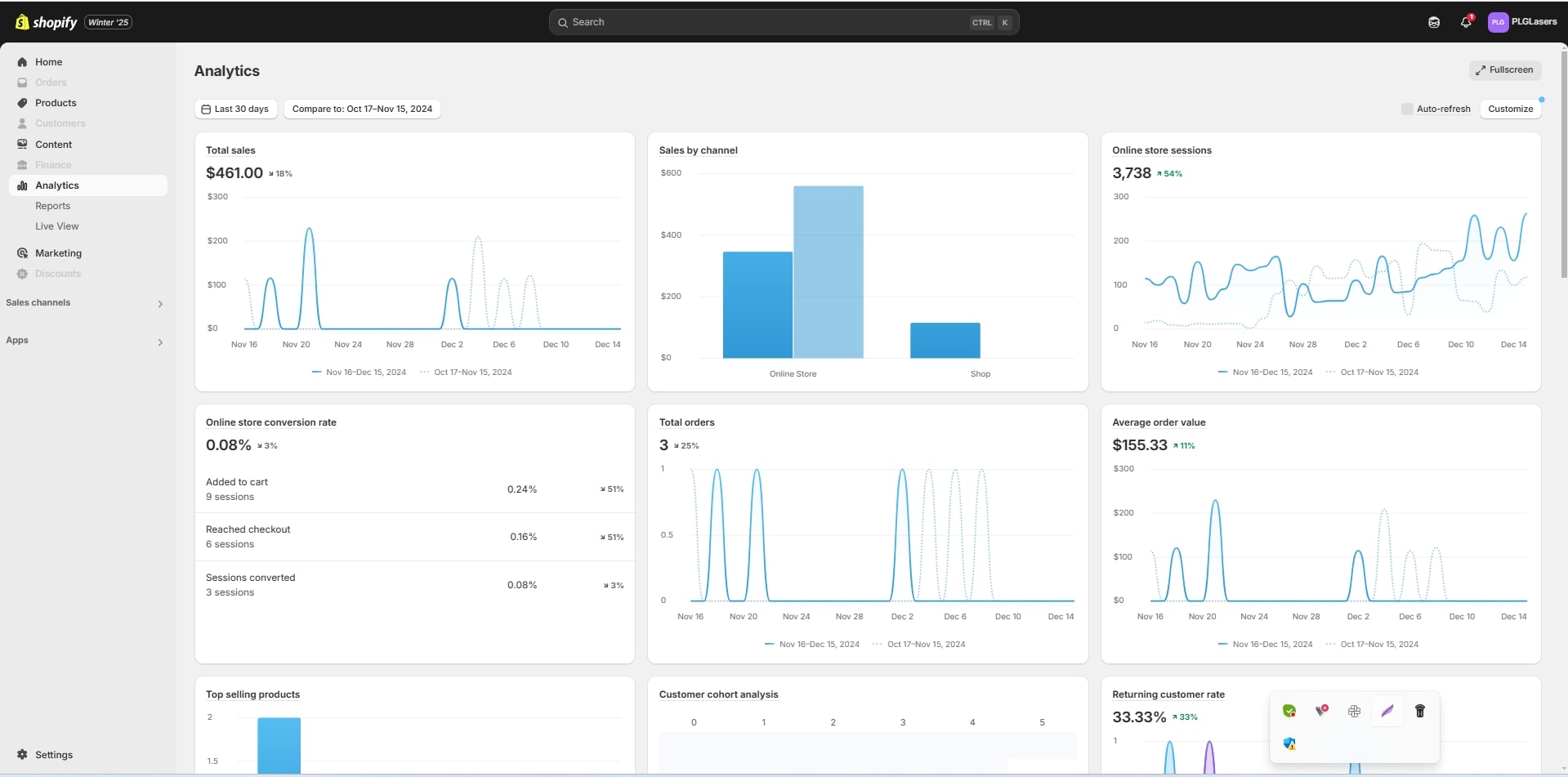Screen dimensions: 1568x777
Task: Open the Sidekick assistant face icon
Action: click(x=1433, y=22)
